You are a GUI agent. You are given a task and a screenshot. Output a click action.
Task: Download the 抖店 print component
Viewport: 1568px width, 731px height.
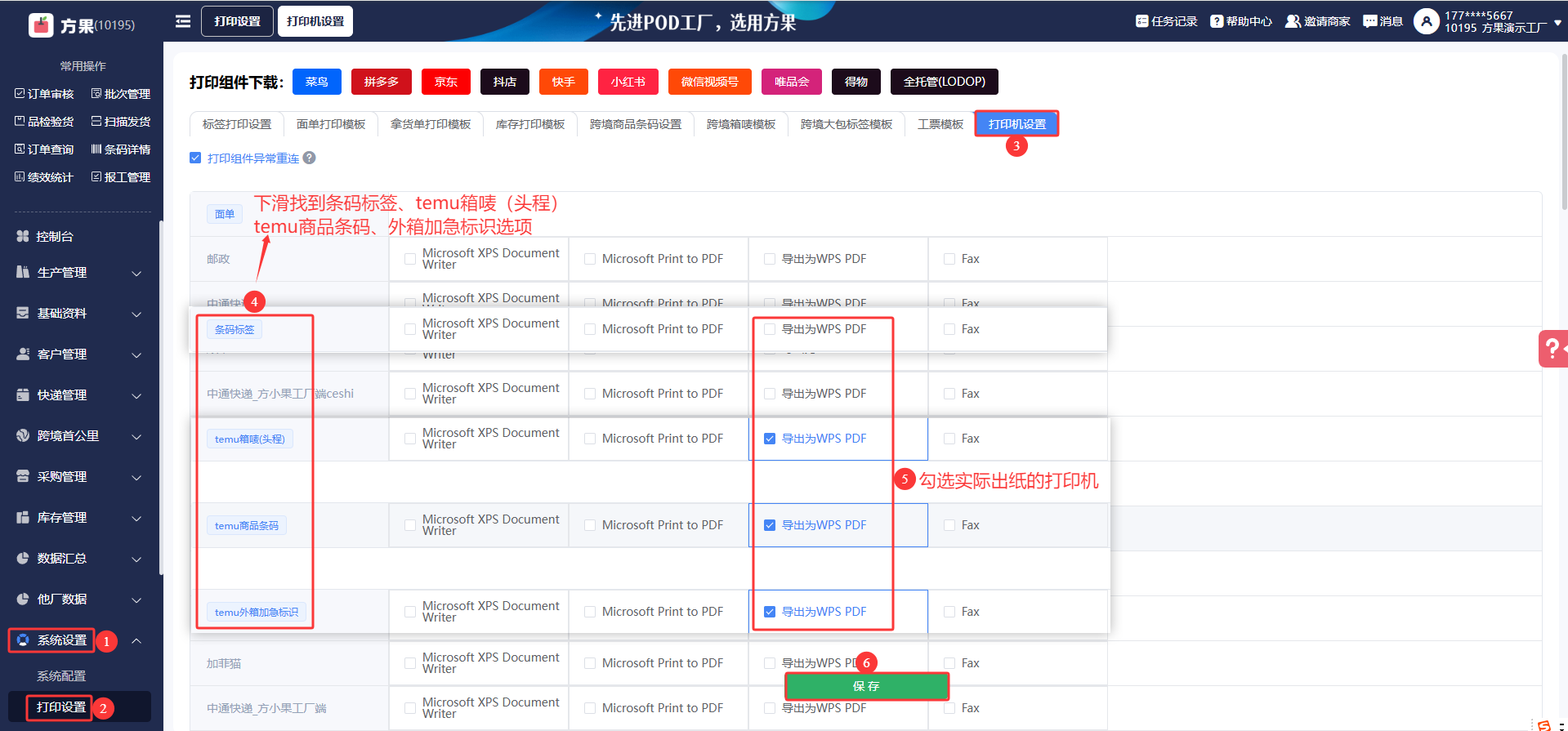click(x=505, y=82)
